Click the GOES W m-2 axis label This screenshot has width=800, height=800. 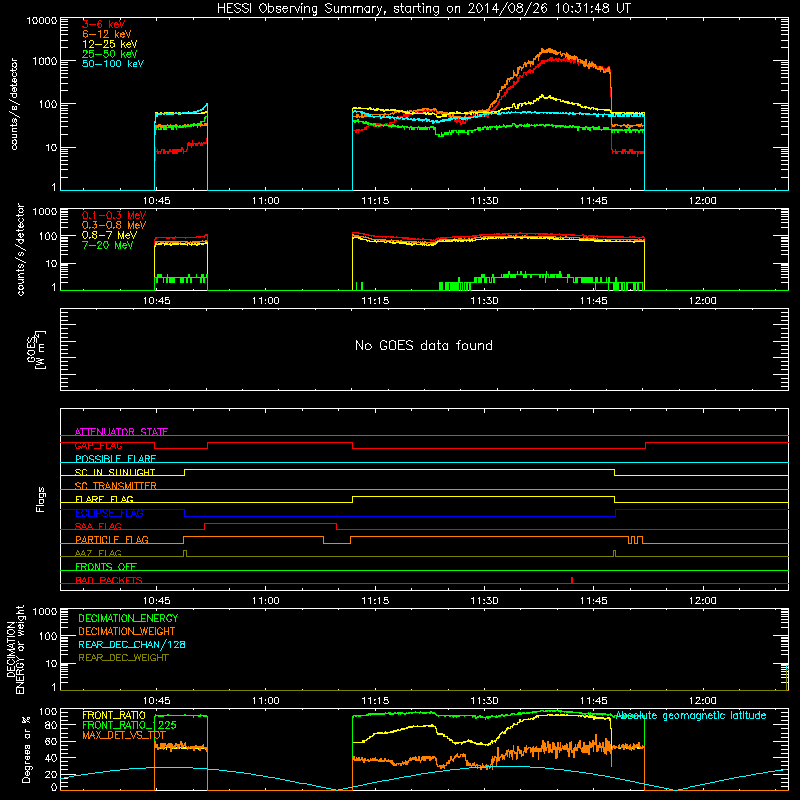(x=36, y=349)
